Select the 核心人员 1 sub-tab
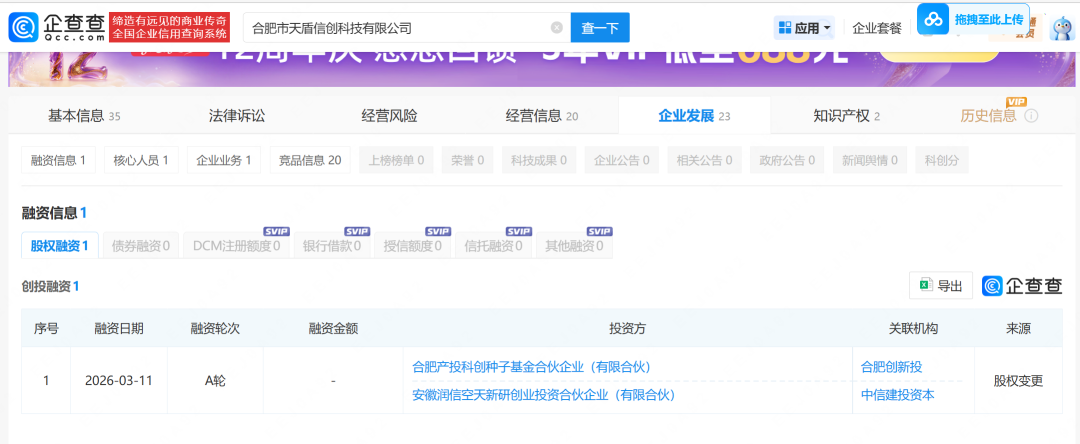 (x=141, y=160)
